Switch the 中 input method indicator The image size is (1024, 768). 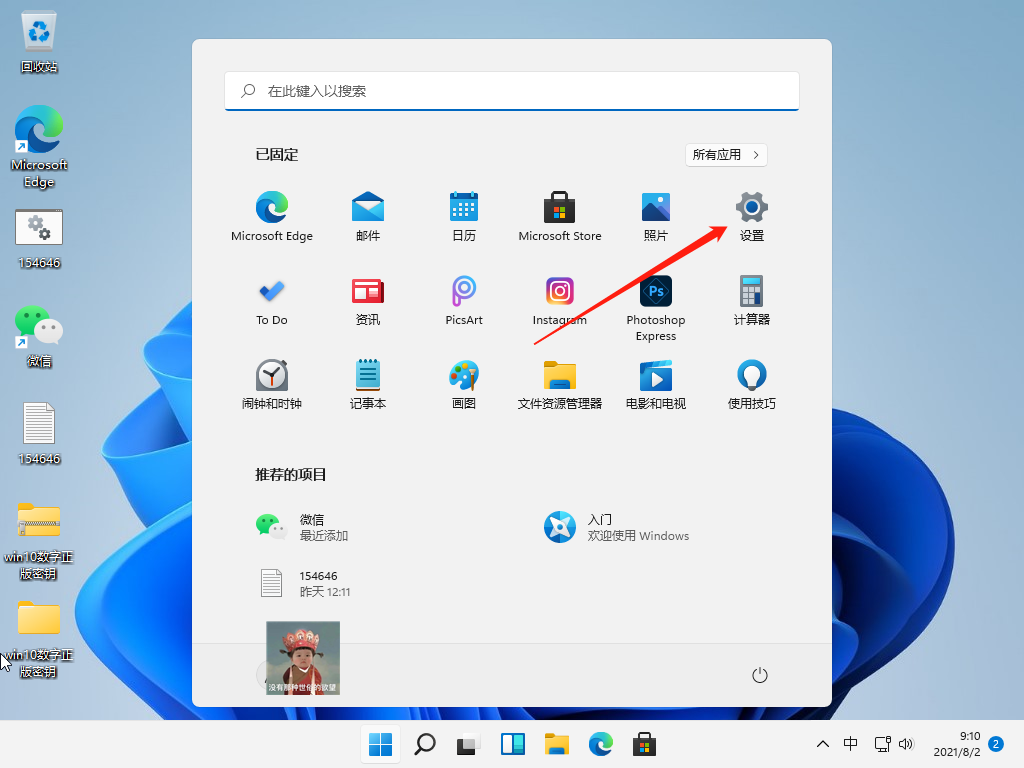pyautogui.click(x=850, y=744)
